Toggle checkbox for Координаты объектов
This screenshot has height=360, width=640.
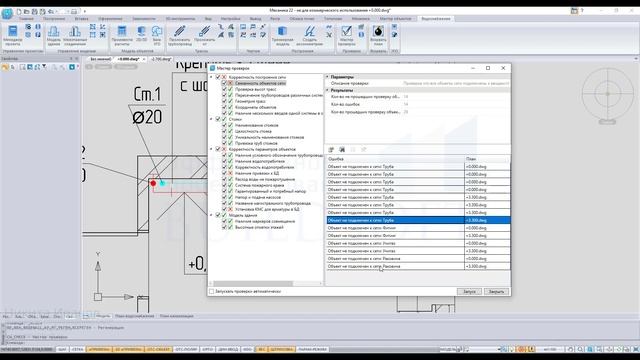tap(224, 107)
